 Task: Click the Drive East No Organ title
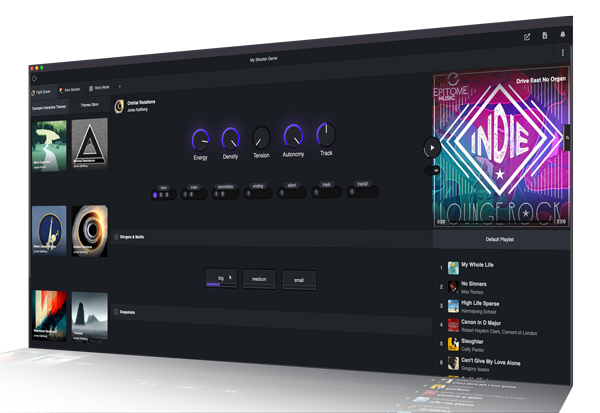(x=541, y=80)
